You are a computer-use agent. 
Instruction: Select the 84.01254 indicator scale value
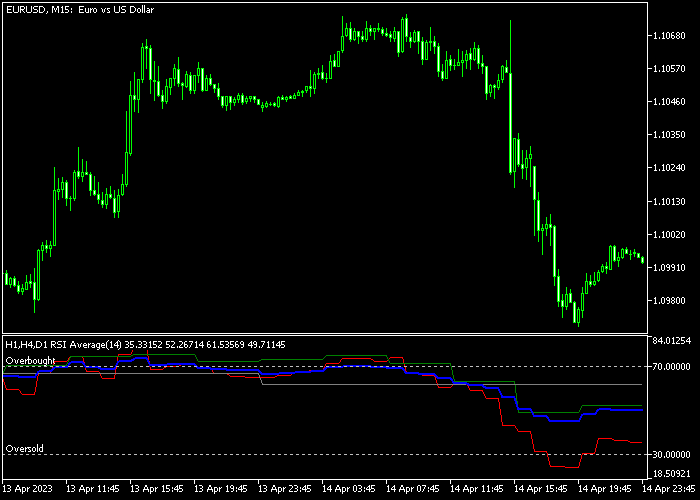pyautogui.click(x=671, y=341)
